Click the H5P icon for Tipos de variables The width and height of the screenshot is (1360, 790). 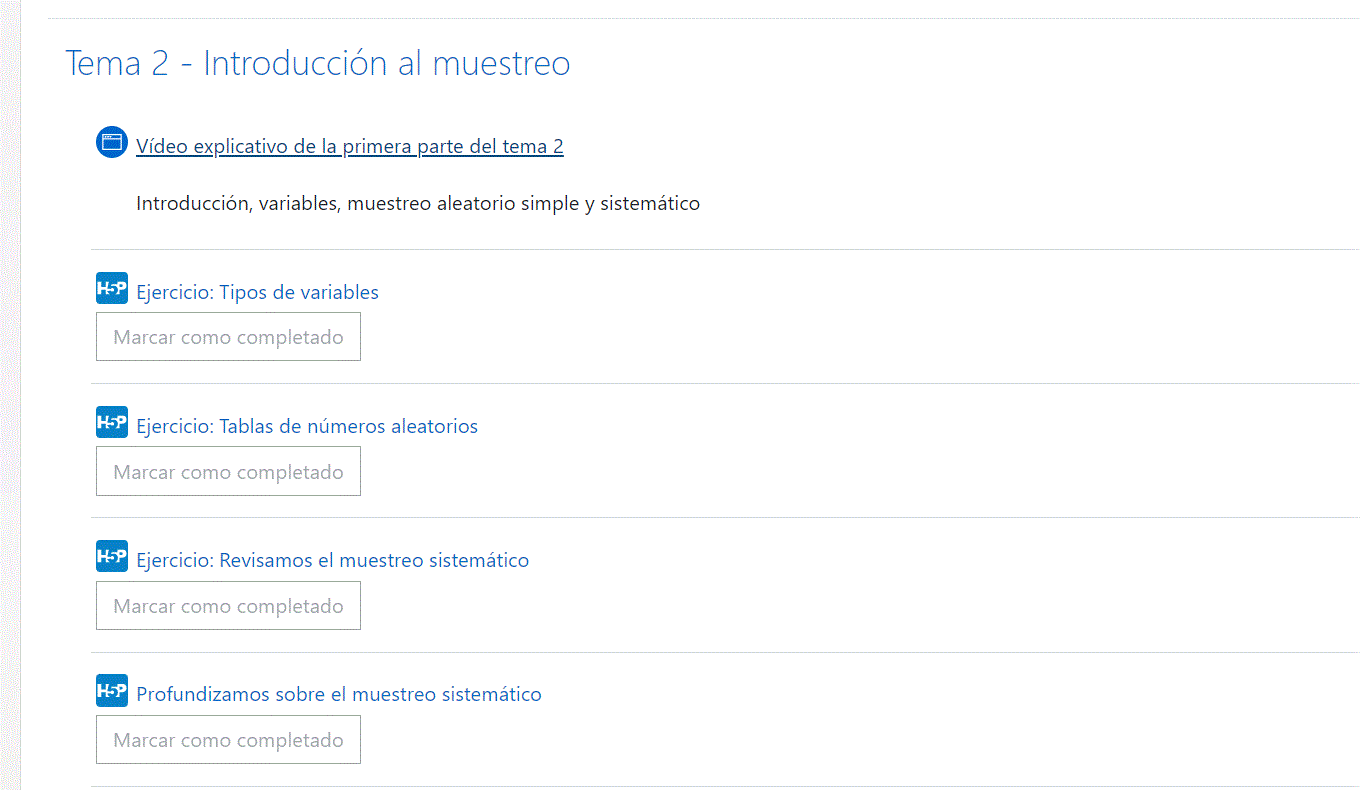pos(112,288)
